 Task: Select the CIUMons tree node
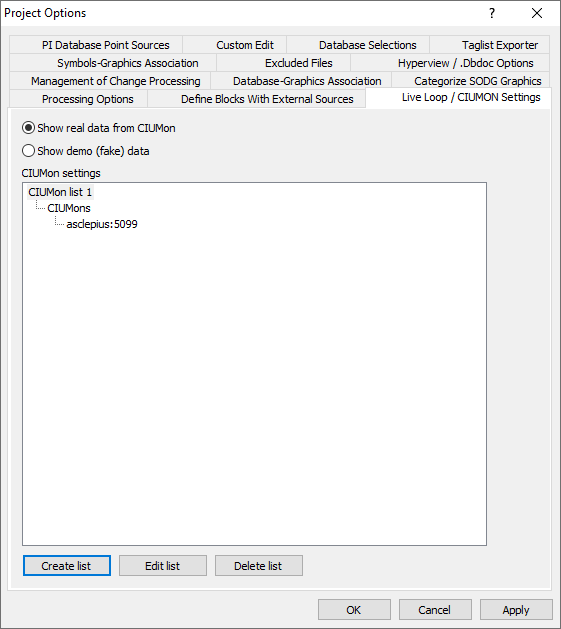pyautogui.click(x=69, y=208)
